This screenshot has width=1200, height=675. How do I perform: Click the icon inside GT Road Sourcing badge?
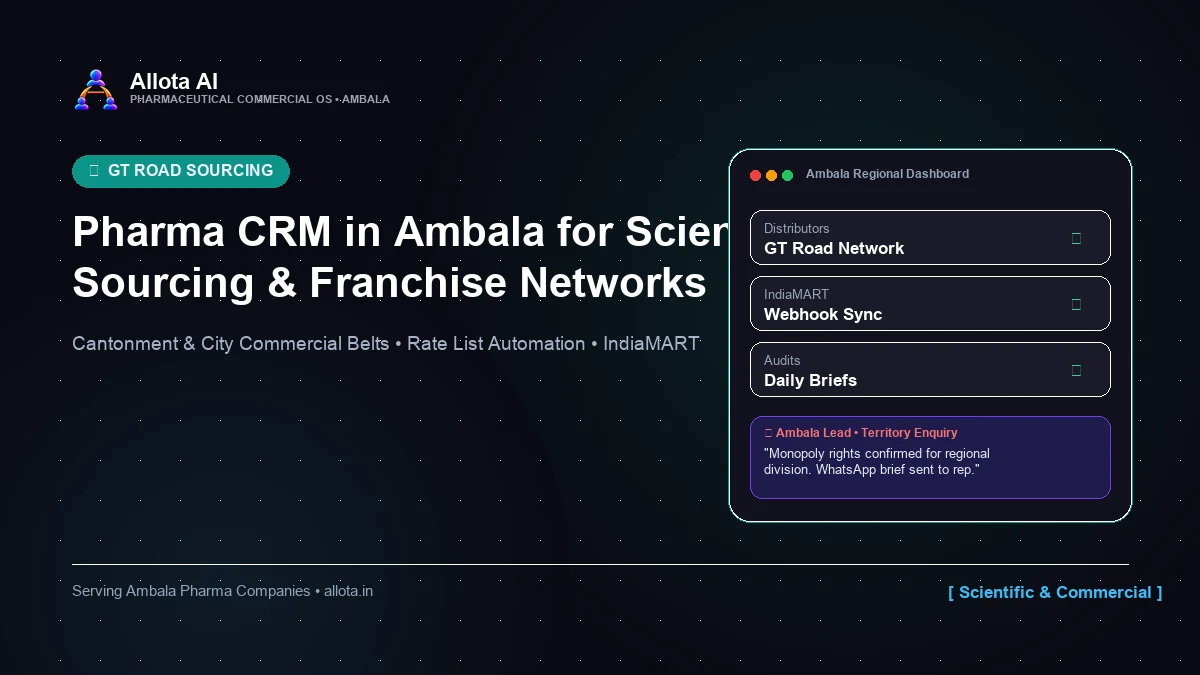[x=94, y=171]
